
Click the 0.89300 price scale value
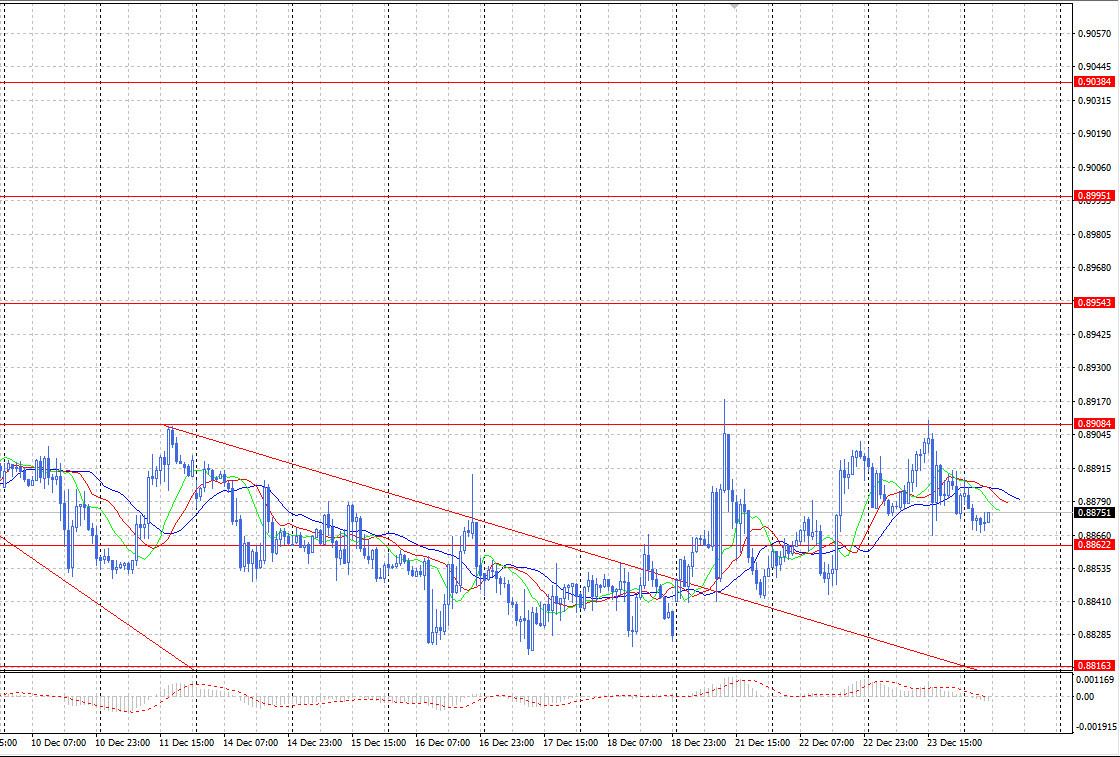[1094, 368]
